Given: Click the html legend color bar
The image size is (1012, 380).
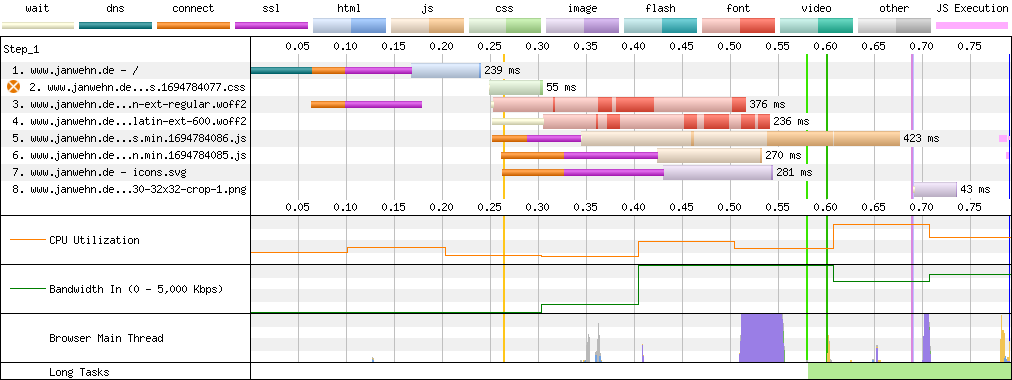Looking at the screenshot, I should pyautogui.click(x=349, y=26).
